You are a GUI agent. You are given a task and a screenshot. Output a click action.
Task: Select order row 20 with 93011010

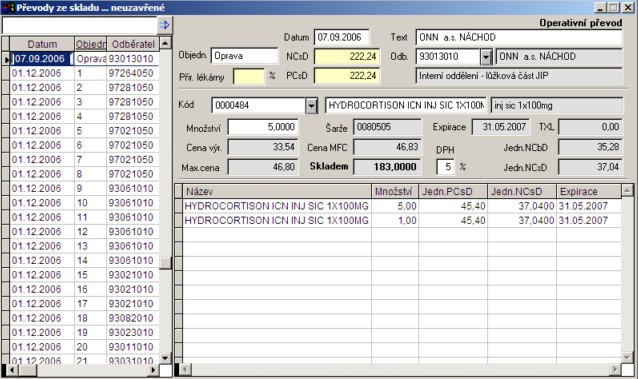(x=84, y=347)
